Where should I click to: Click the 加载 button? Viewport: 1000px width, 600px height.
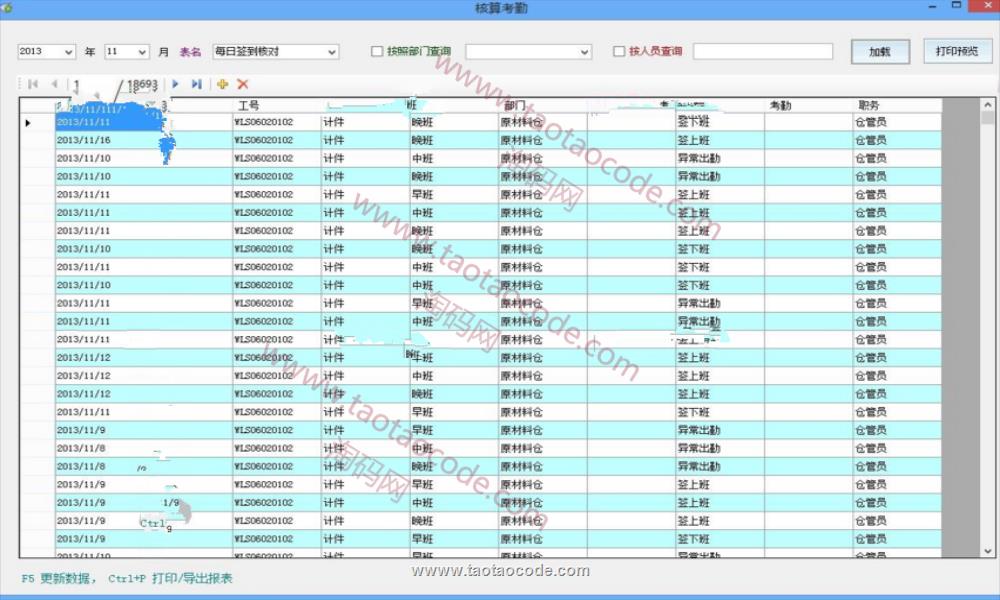pyautogui.click(x=880, y=51)
